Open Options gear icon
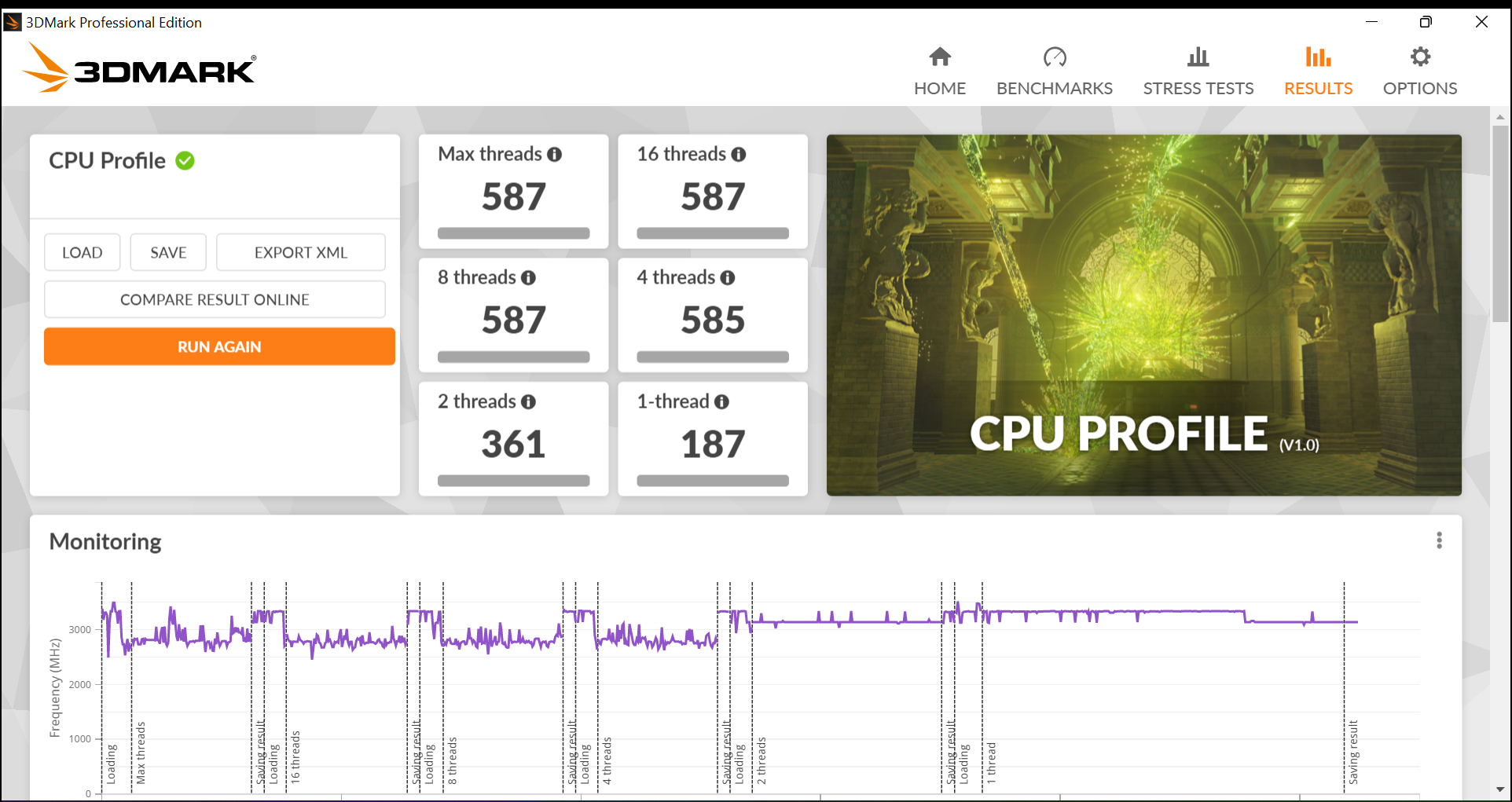 tap(1420, 57)
